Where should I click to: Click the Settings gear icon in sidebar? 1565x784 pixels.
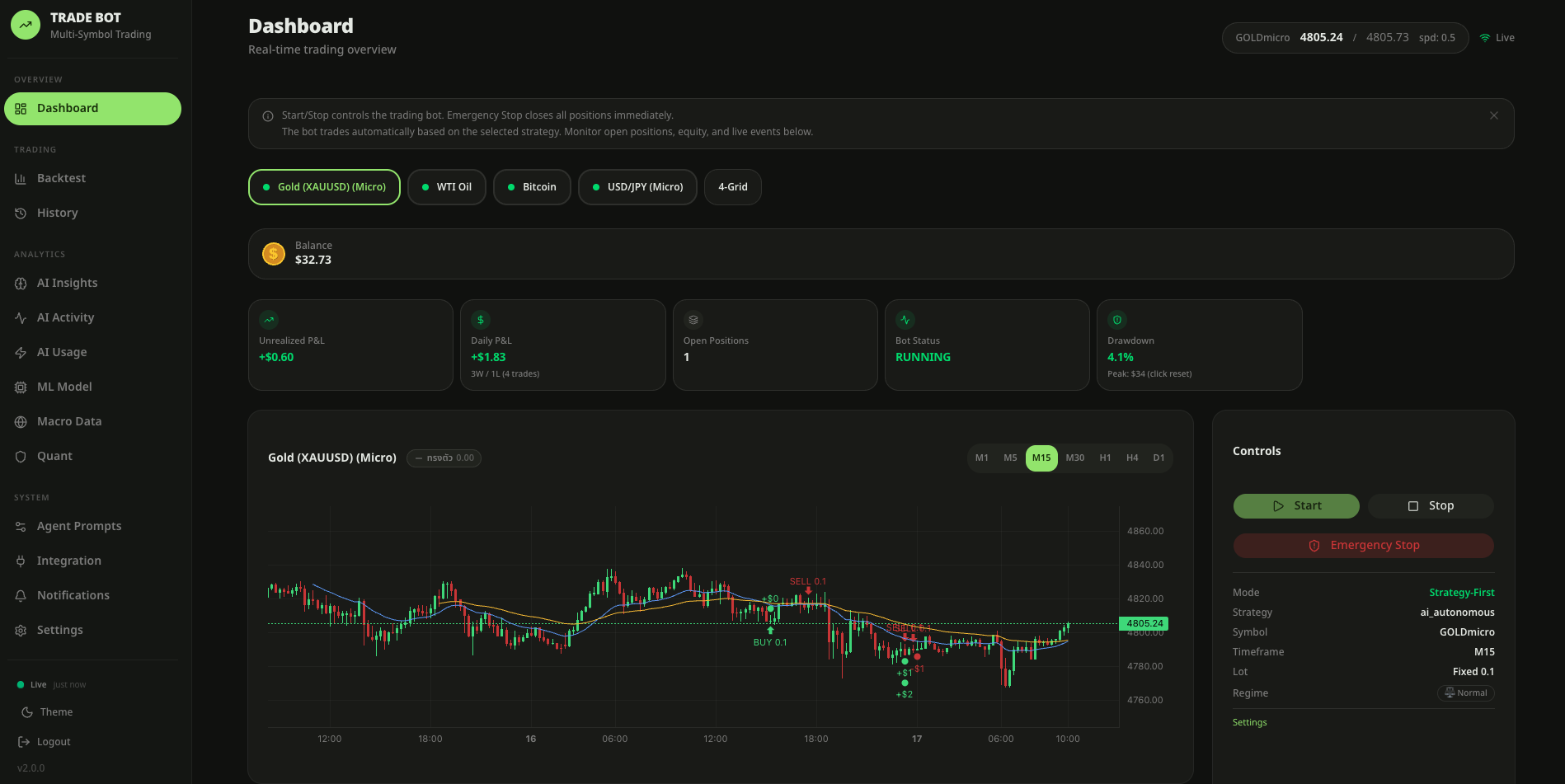[x=21, y=631]
